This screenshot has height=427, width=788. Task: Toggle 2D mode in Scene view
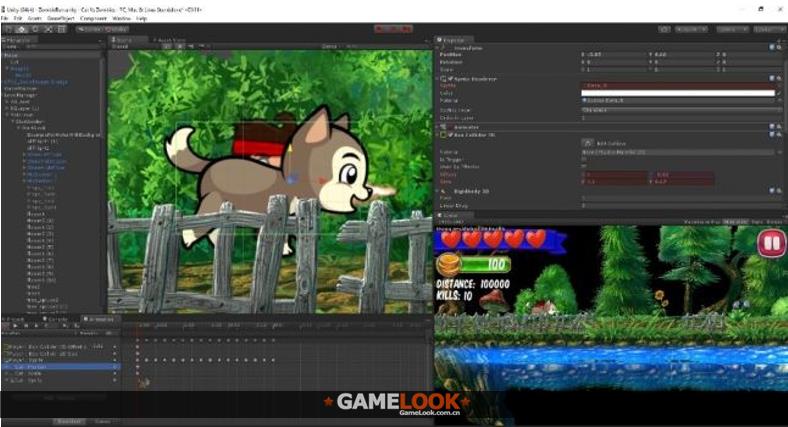pyautogui.click(x=167, y=46)
